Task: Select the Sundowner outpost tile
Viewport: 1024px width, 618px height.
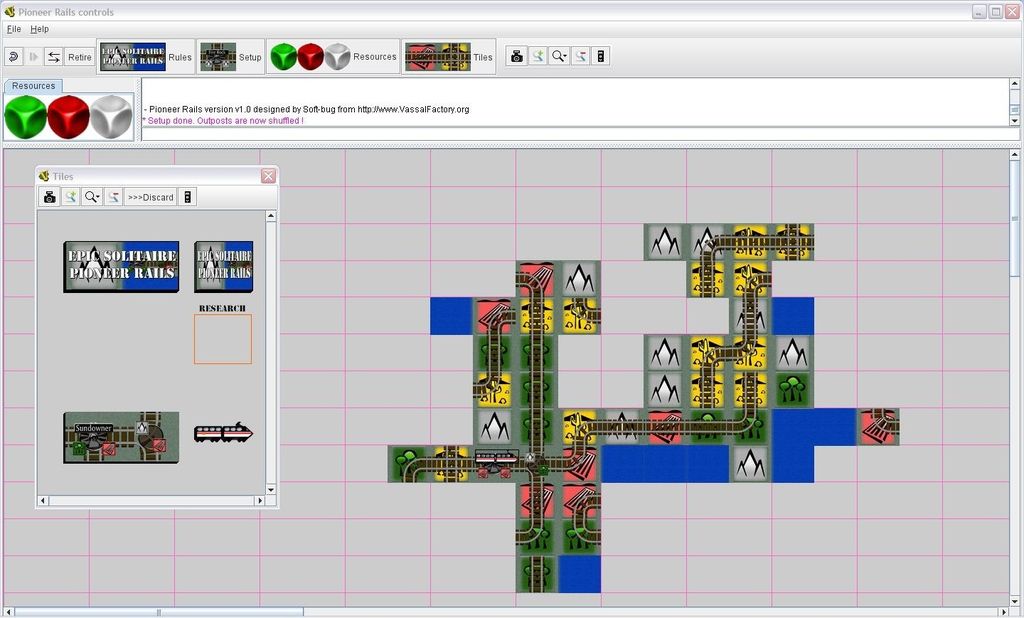Action: click(x=121, y=438)
